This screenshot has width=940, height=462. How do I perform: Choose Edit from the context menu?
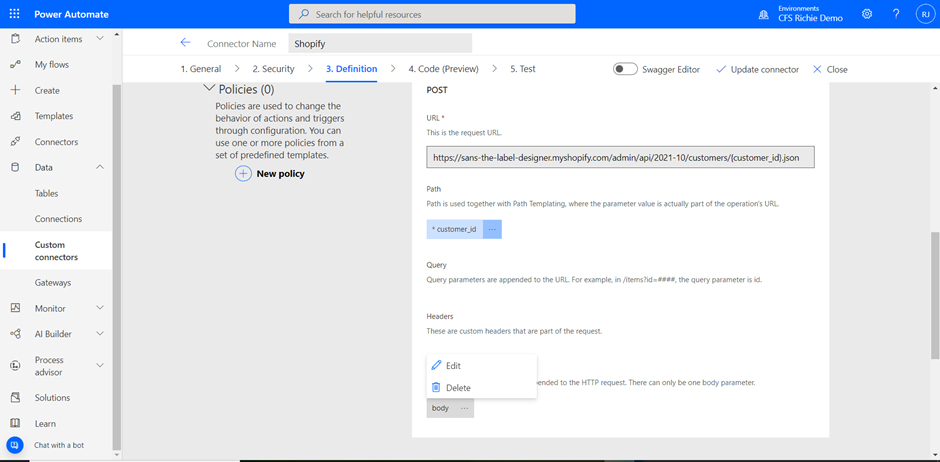(x=481, y=366)
